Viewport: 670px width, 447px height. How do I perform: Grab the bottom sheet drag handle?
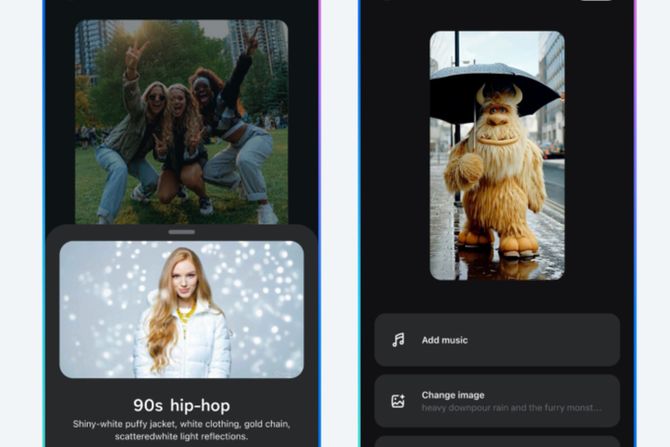(182, 232)
